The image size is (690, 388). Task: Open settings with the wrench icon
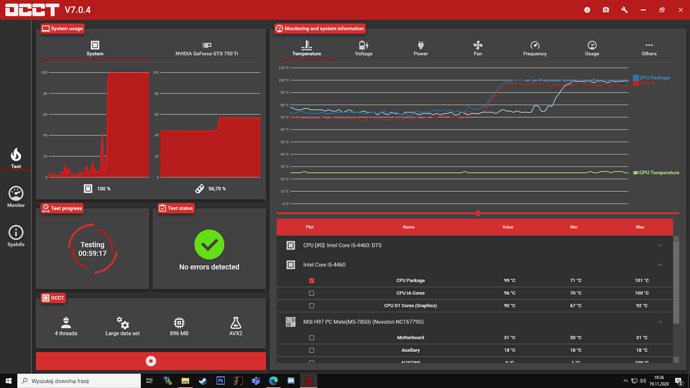pyautogui.click(x=624, y=10)
